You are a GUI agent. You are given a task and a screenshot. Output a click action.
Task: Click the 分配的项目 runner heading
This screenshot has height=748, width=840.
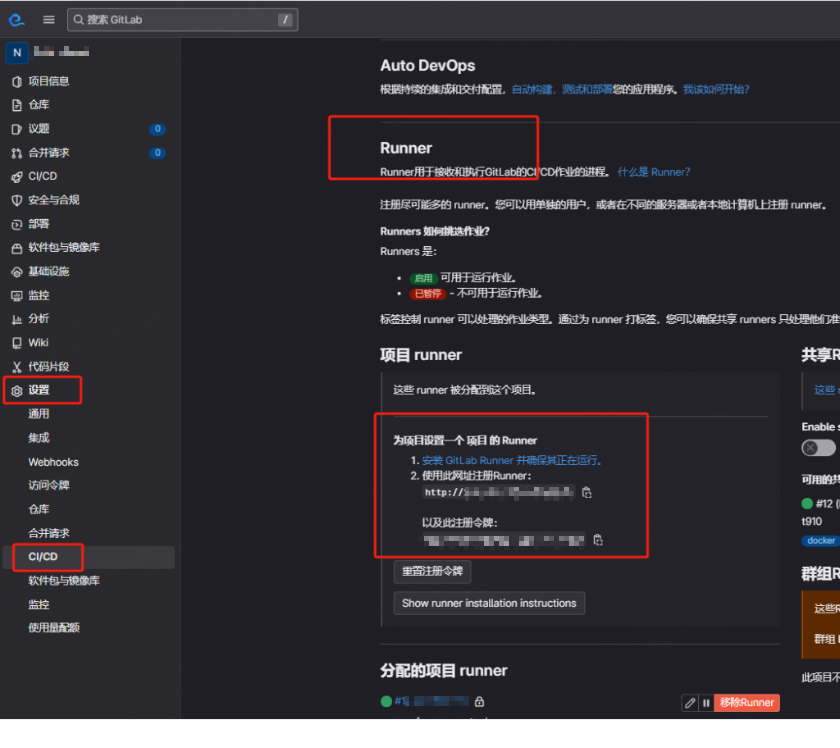444,671
